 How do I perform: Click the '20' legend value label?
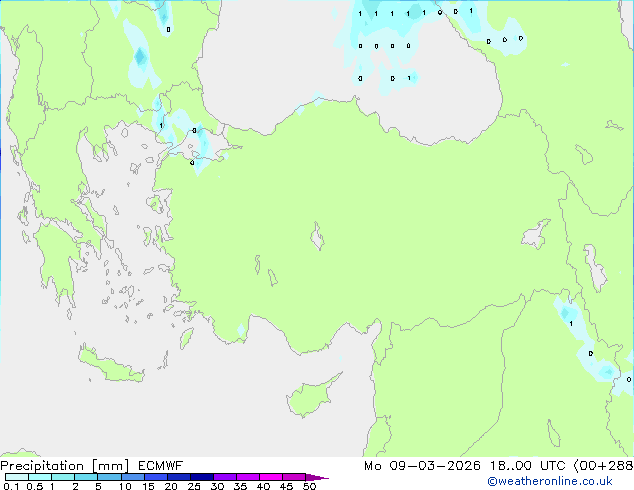coord(171,486)
